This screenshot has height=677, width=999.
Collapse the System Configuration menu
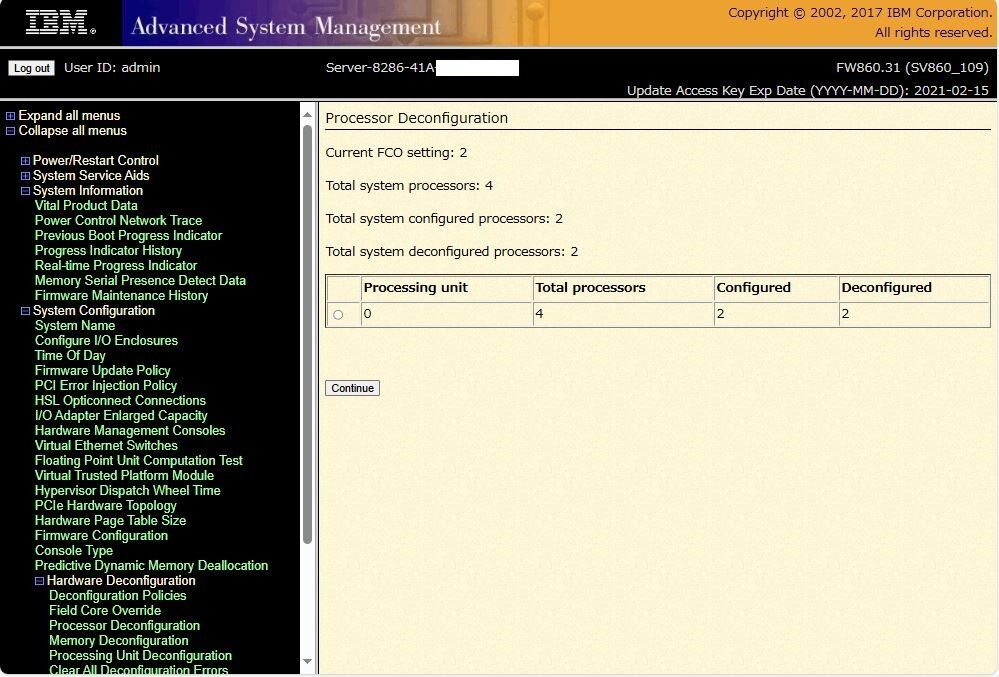[25, 311]
